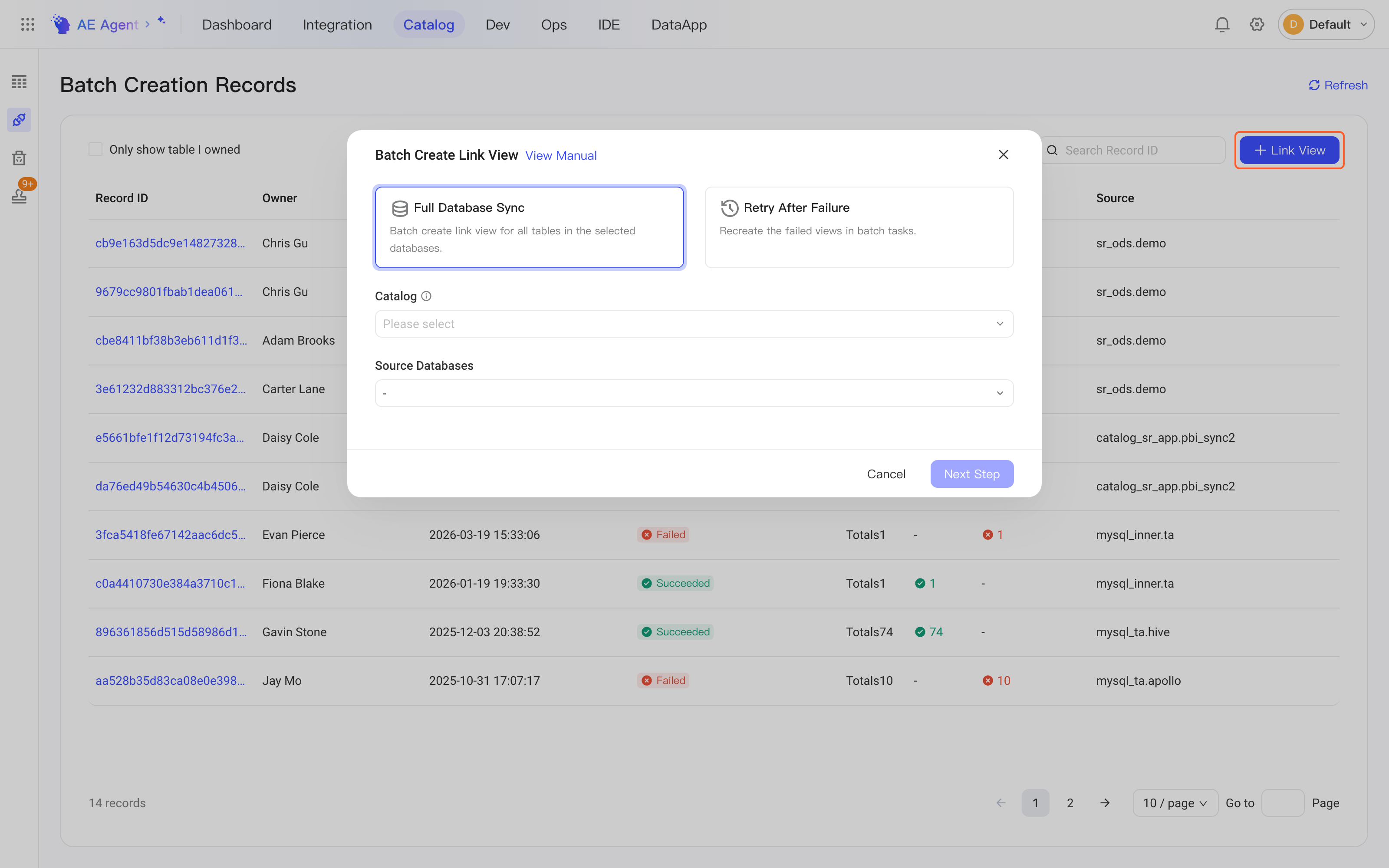Click the View Manual link
Image resolution: width=1389 pixels, height=868 pixels.
[561, 155]
